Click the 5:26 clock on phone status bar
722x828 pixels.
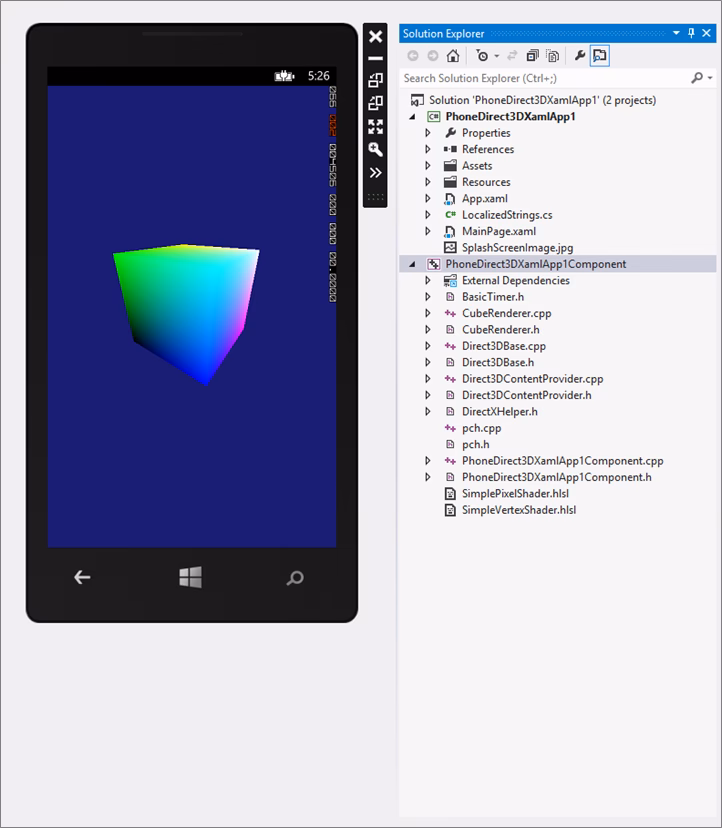click(x=318, y=76)
